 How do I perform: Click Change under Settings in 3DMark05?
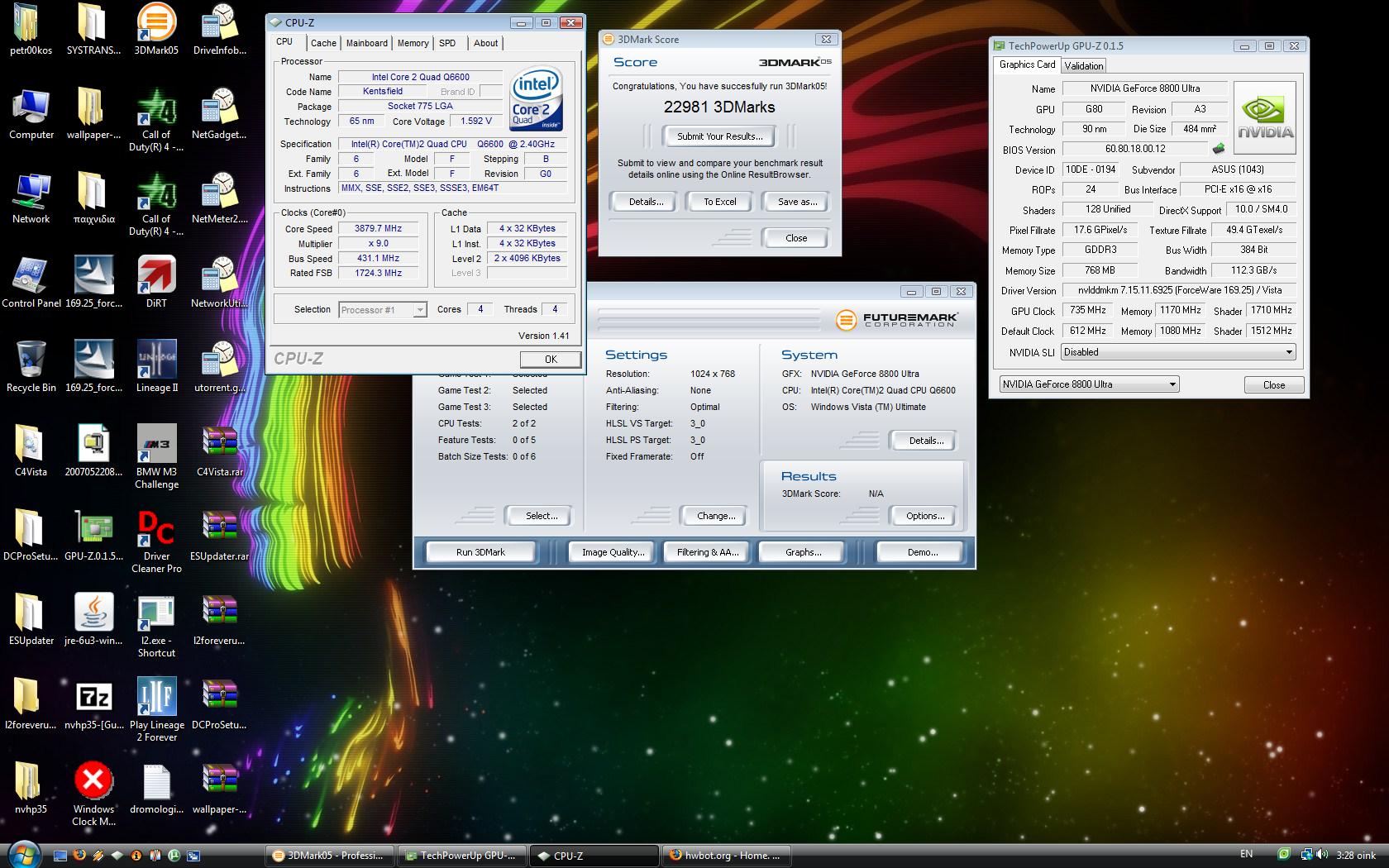(716, 516)
